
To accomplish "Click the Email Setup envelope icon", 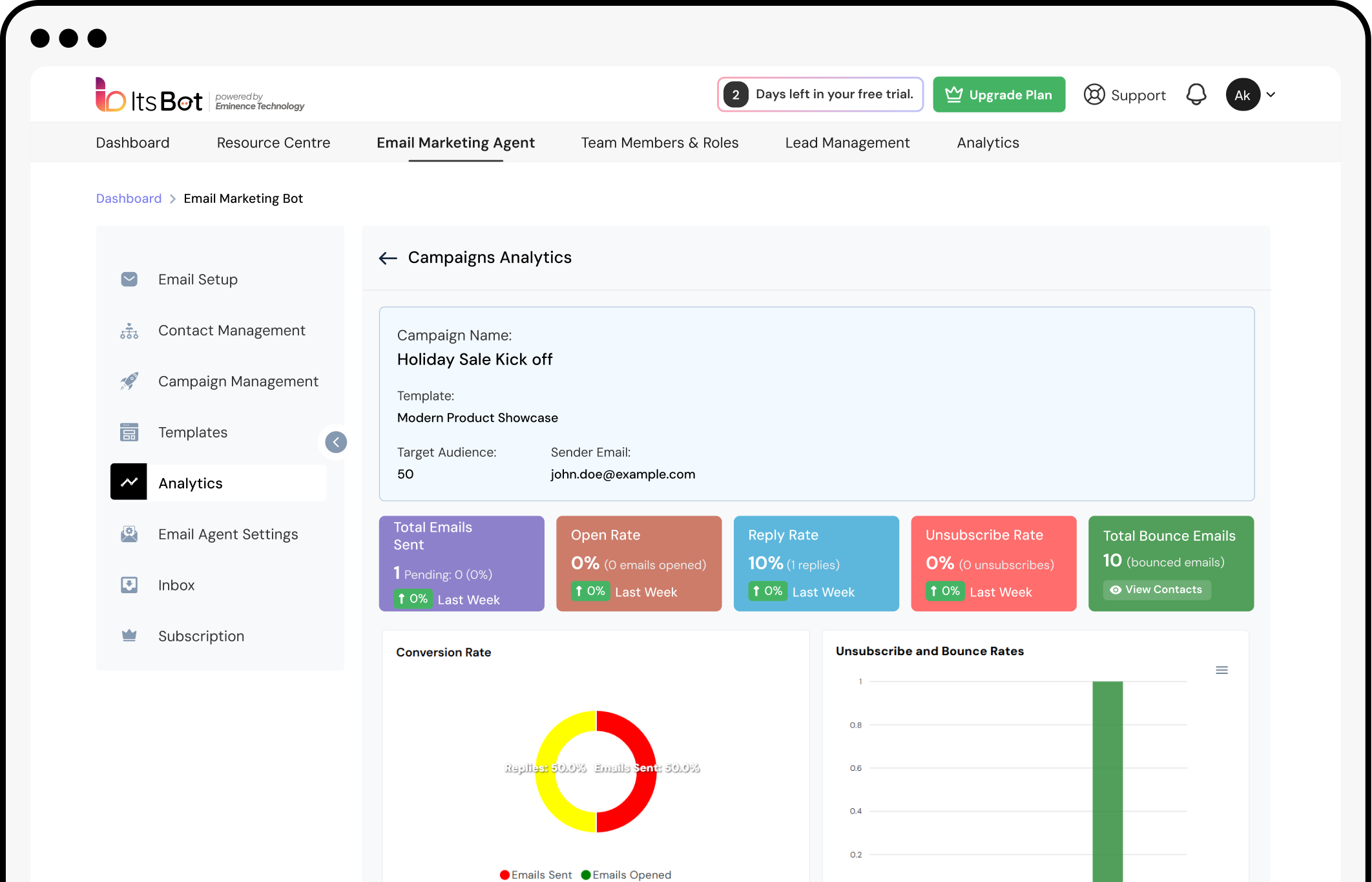I will click(x=129, y=279).
